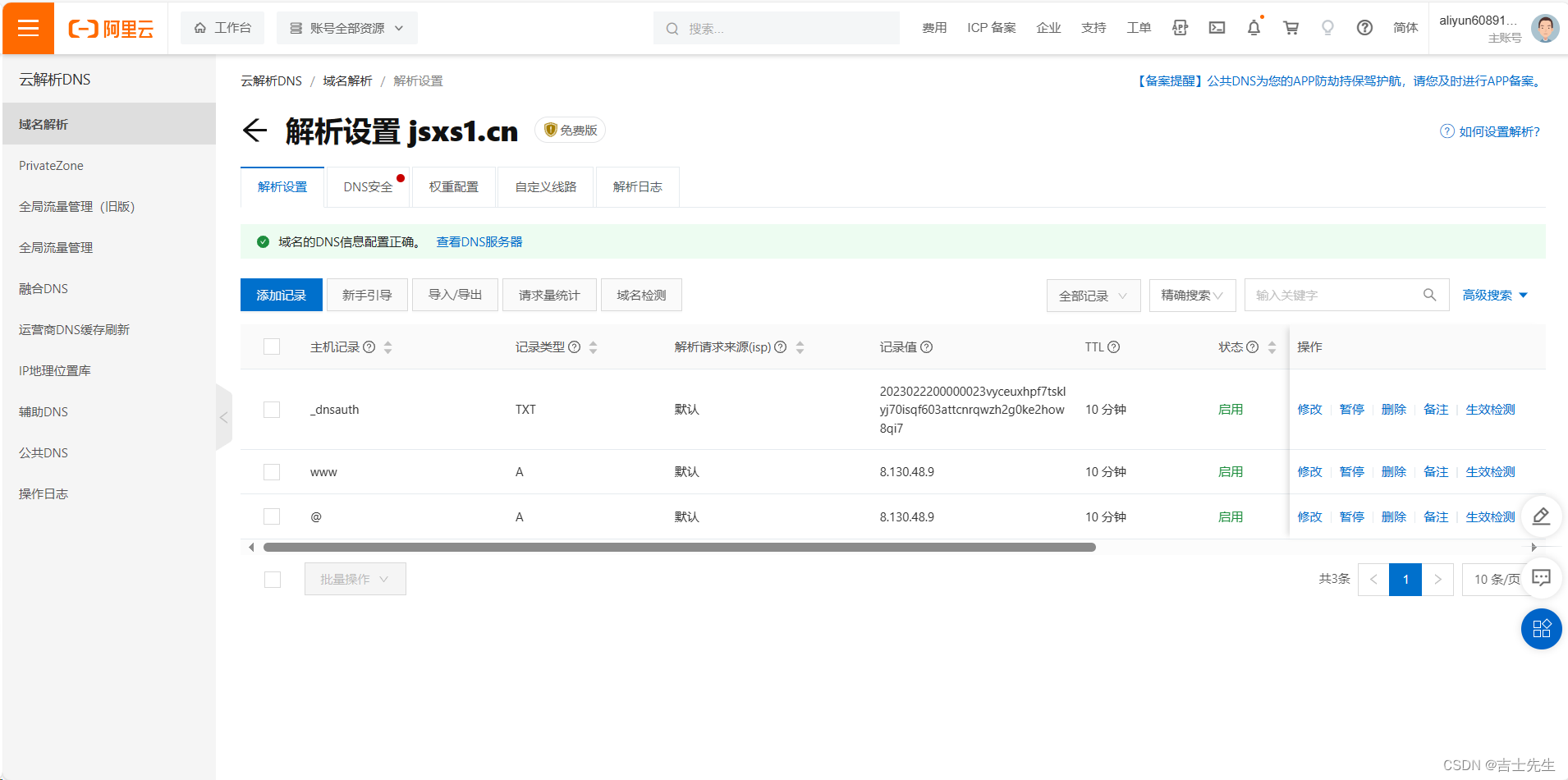Click the search magnifier icon in top bar
1568x780 pixels.
coord(672,29)
